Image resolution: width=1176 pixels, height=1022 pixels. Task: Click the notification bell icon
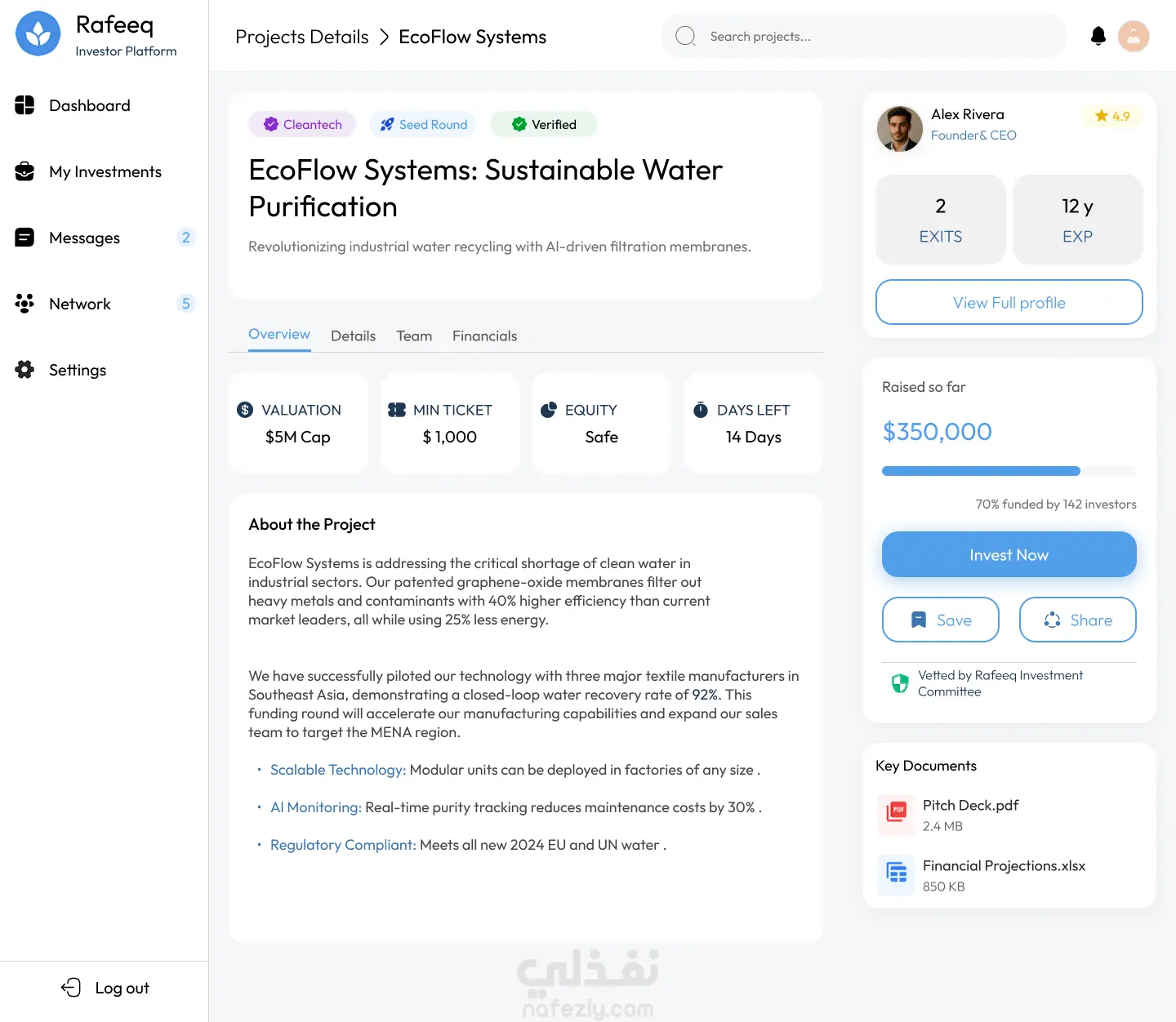click(1098, 36)
